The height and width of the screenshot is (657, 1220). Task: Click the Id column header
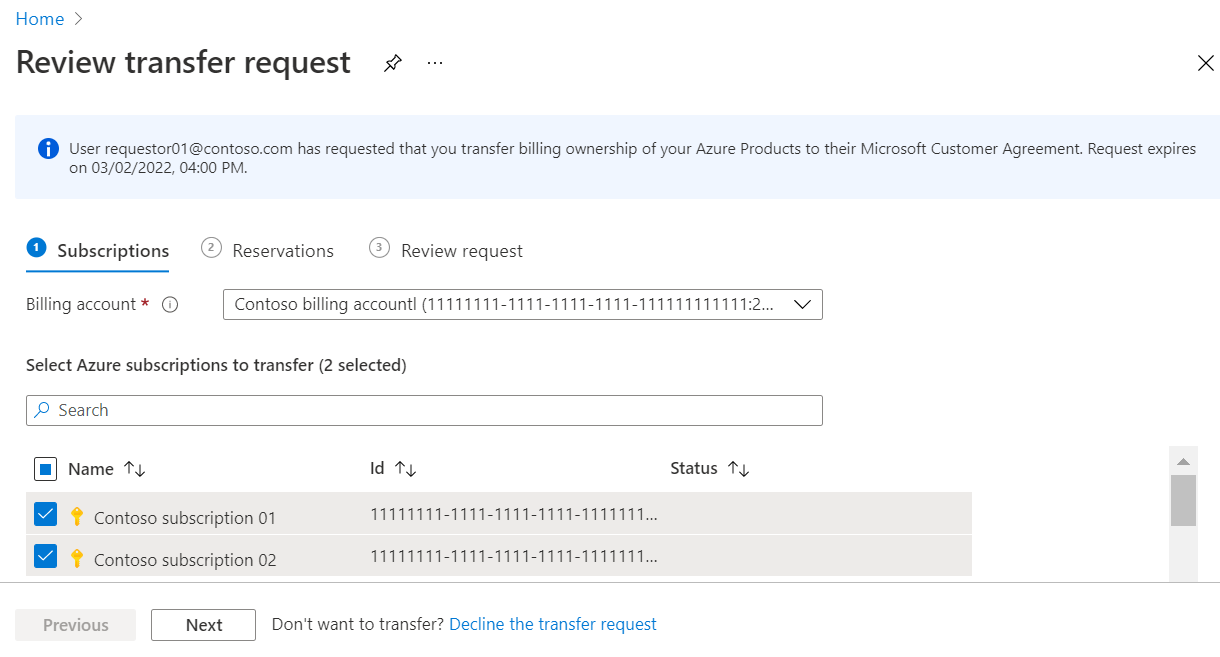[377, 468]
